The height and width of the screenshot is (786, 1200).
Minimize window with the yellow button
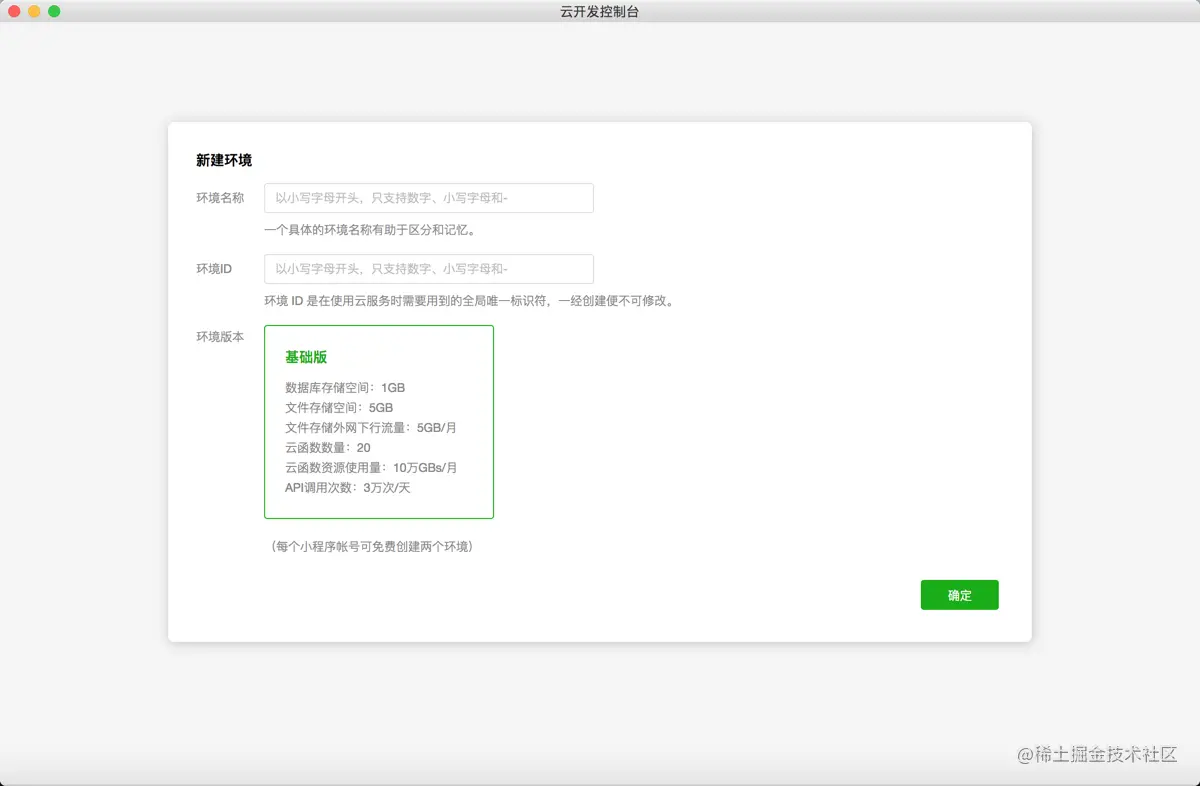(34, 11)
